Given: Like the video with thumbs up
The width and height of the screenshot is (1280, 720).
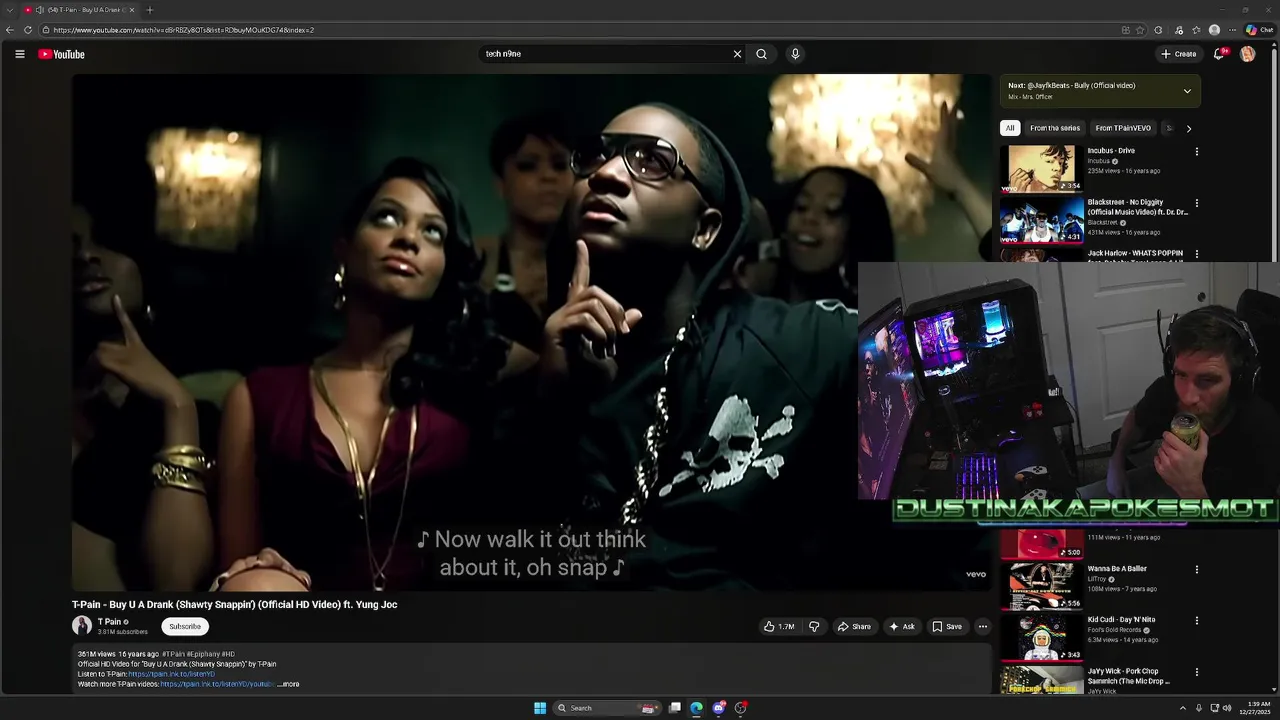Looking at the screenshot, I should pos(779,626).
